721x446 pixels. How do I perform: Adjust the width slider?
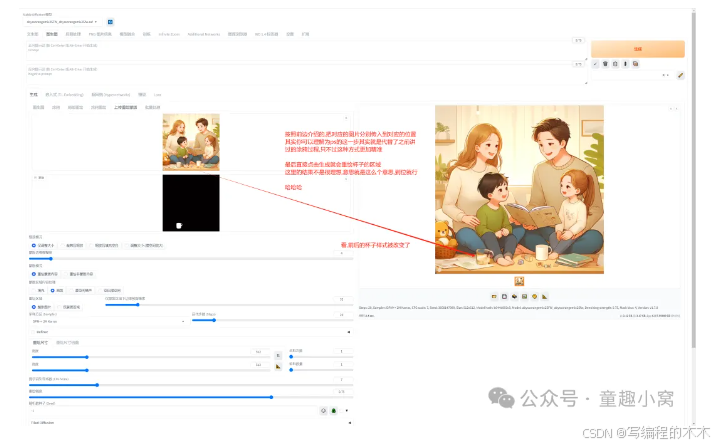(151, 357)
